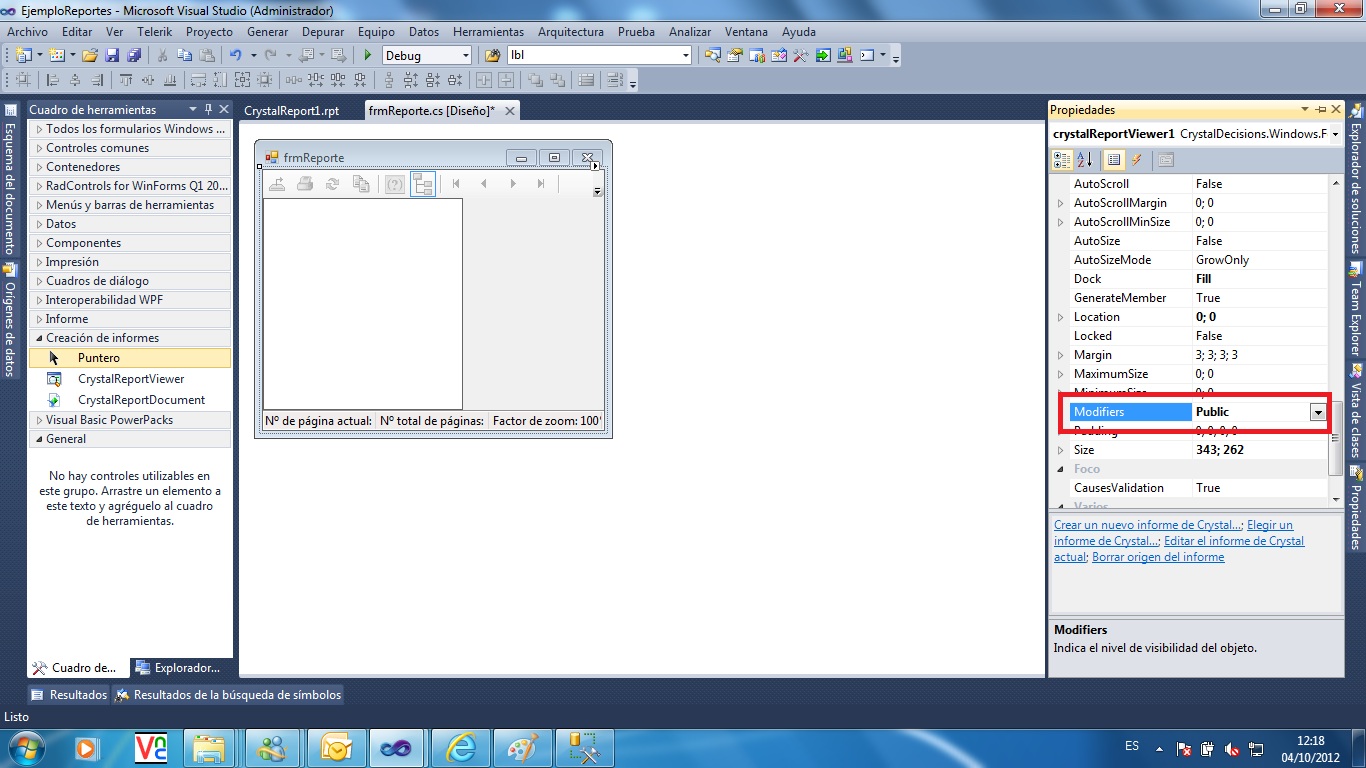Open the crystalReportViewer1 object selector dropdown

click(1335, 134)
